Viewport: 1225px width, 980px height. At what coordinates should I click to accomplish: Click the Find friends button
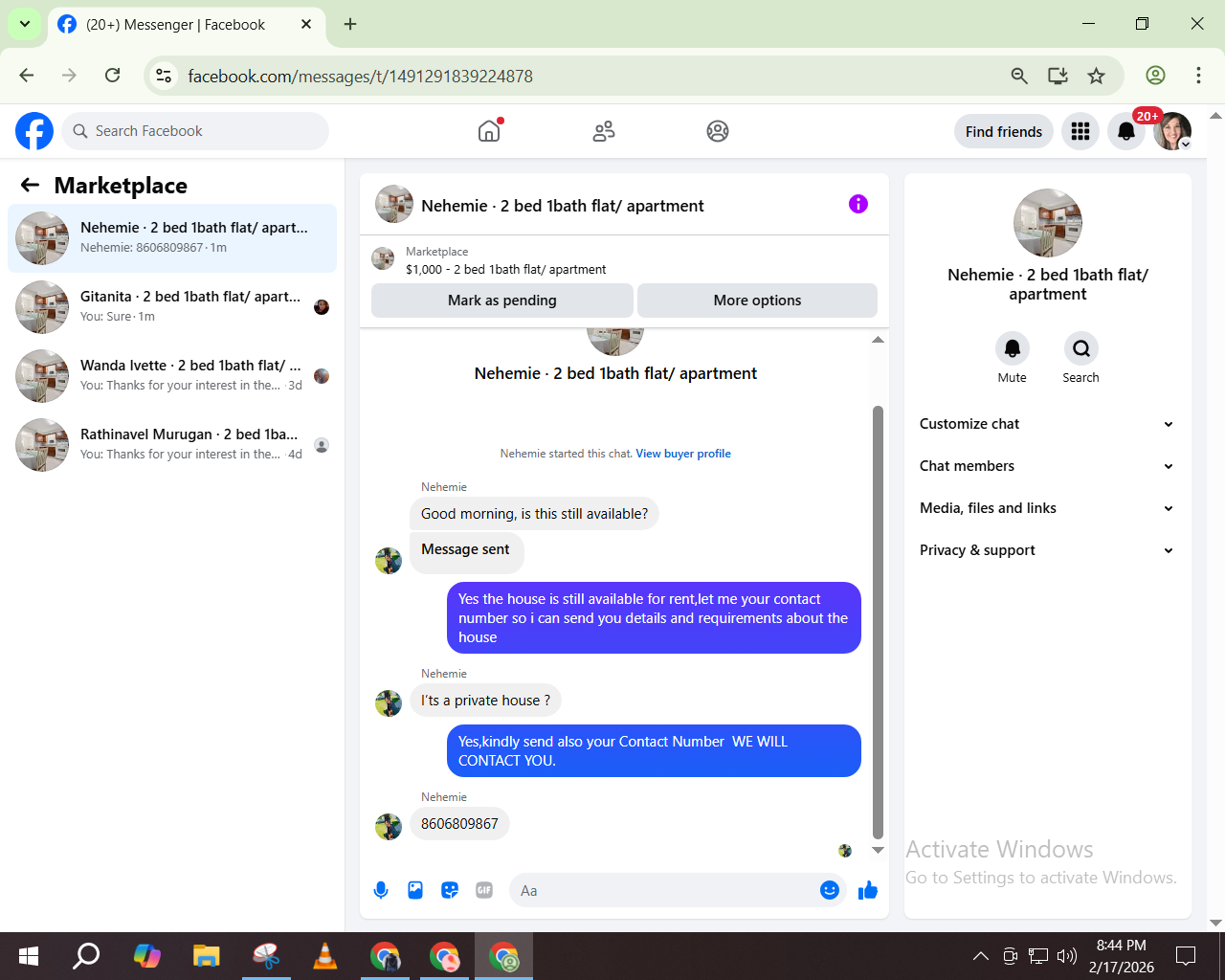pyautogui.click(x=1004, y=131)
